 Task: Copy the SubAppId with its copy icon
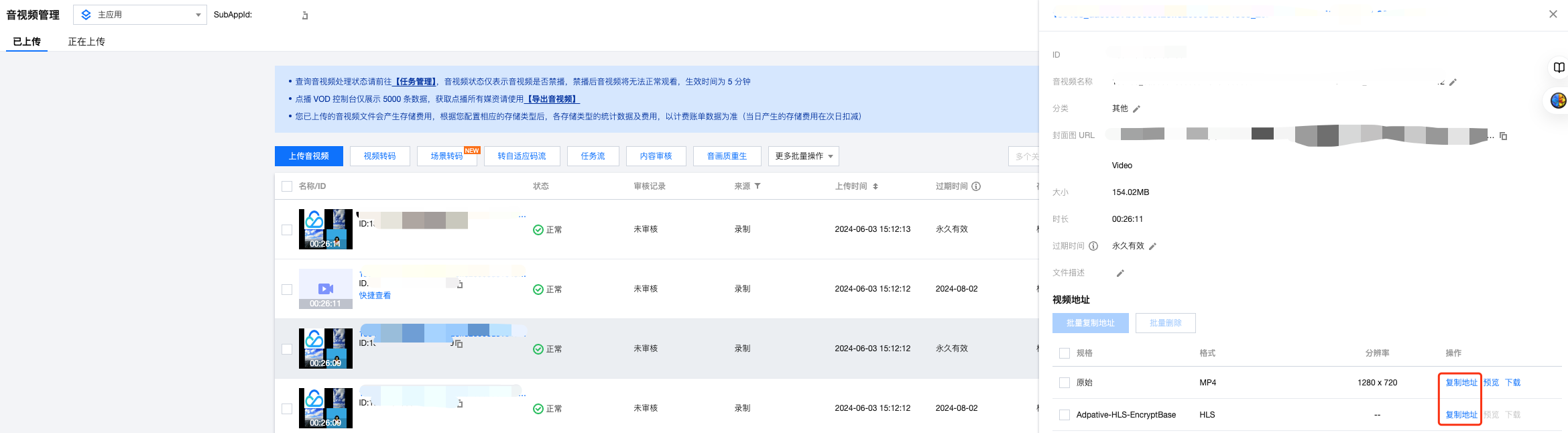305,15
